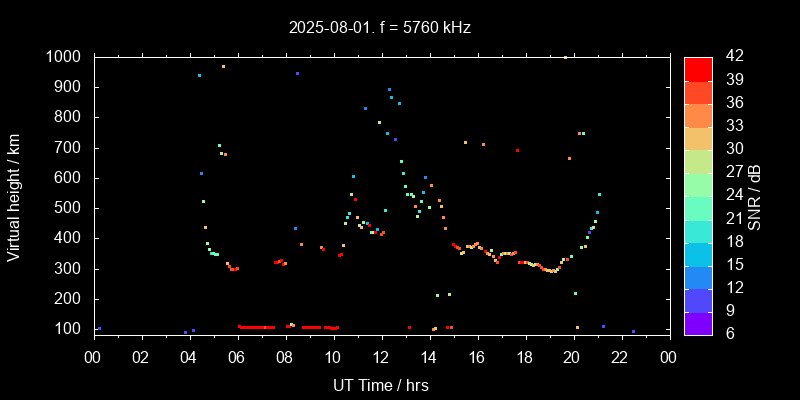Click the long red 100 km trace near 07 hrs

point(257,327)
